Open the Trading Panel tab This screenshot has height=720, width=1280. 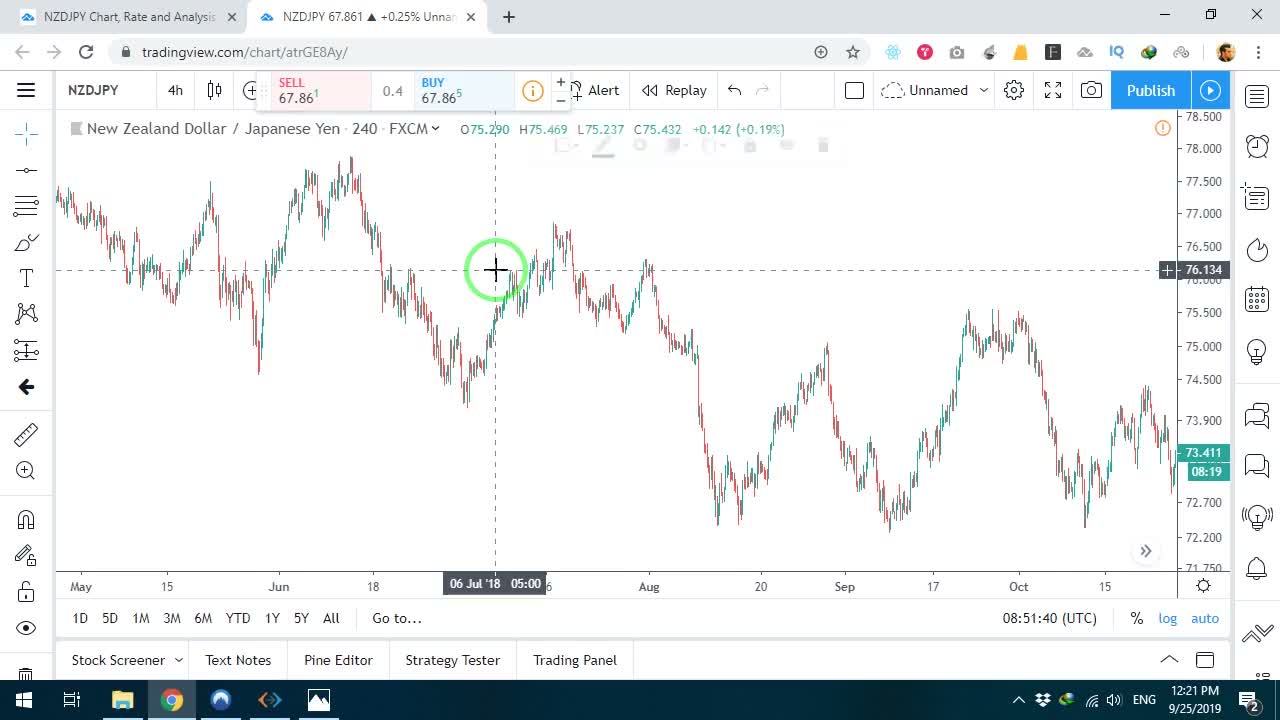575,660
